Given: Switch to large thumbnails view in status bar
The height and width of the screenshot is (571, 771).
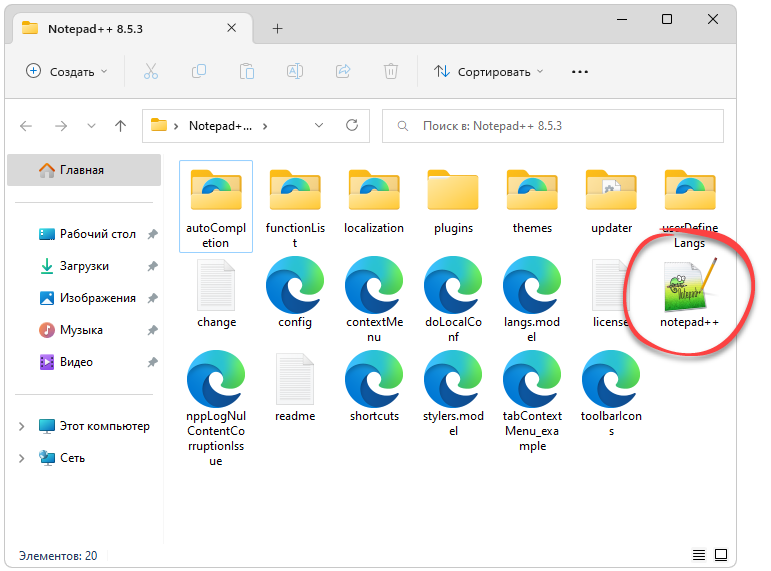Looking at the screenshot, I should [x=720, y=555].
